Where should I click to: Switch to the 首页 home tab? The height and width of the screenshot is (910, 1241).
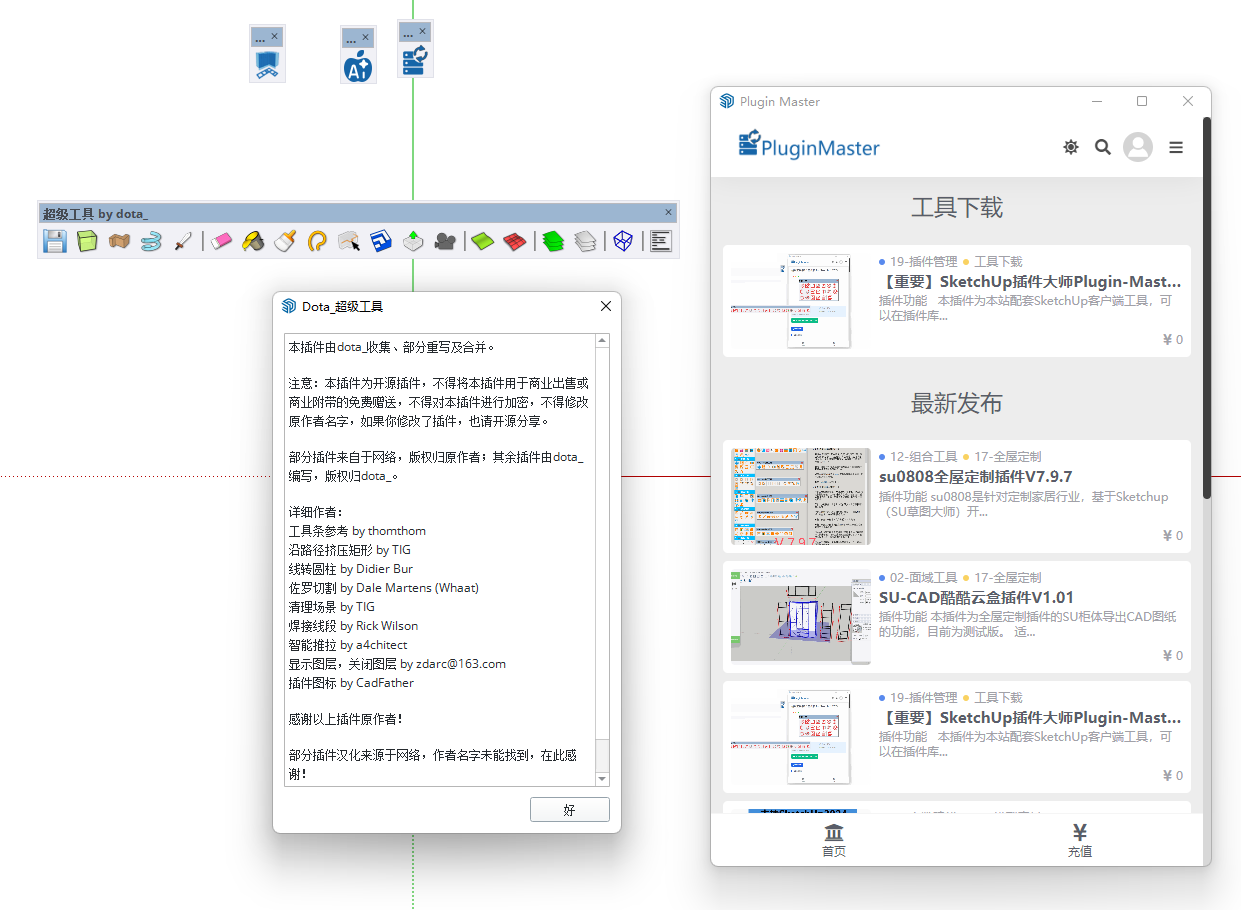click(834, 839)
